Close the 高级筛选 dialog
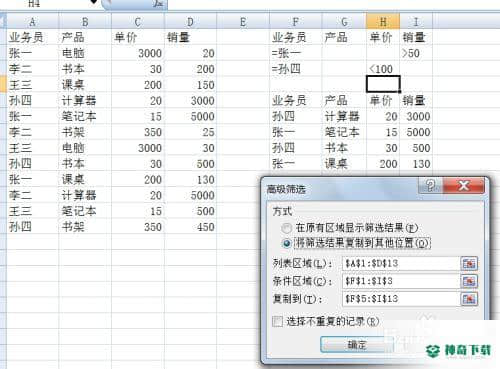The image size is (500, 369). [464, 185]
